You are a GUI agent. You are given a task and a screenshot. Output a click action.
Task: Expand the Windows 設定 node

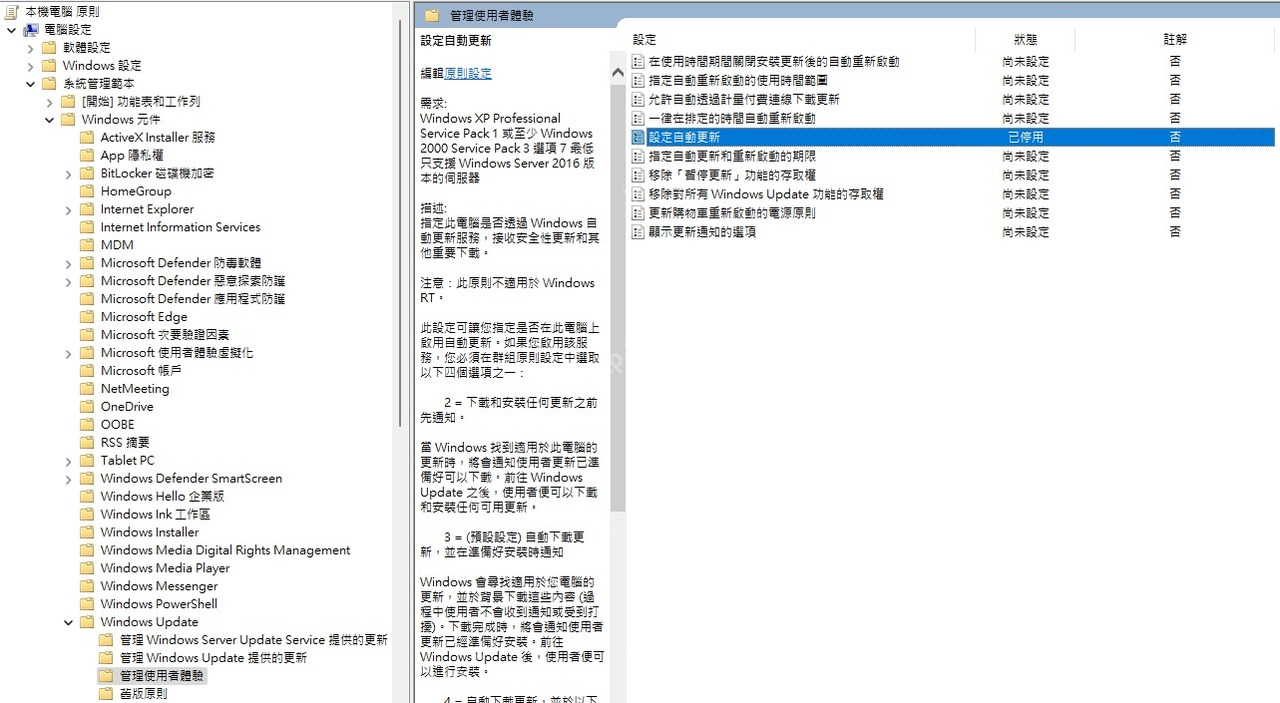click(30, 66)
